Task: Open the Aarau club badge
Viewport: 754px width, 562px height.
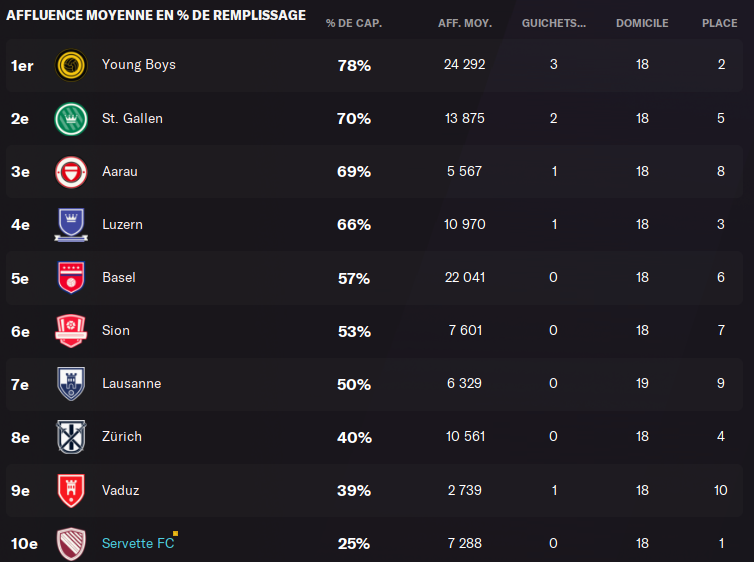Action: (71, 172)
